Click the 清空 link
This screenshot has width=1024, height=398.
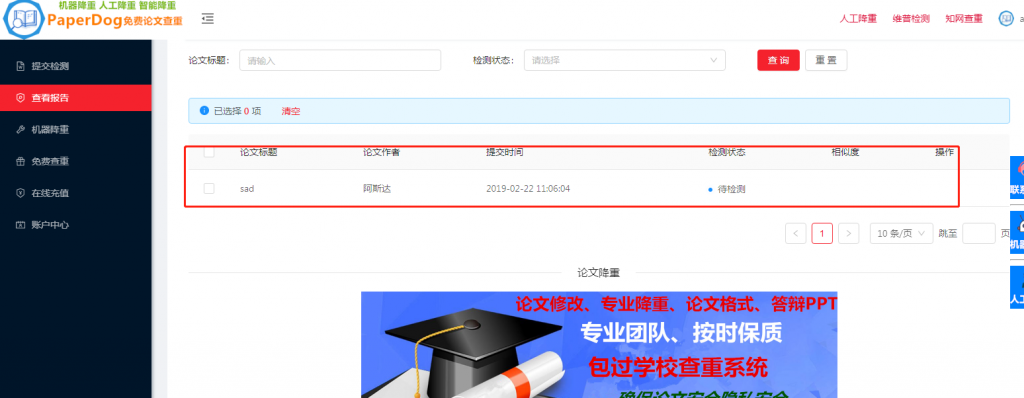291,111
